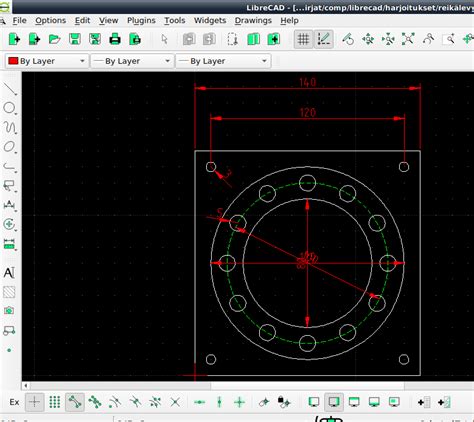The height and width of the screenshot is (422, 474).
Task: Select the Line tool in left toolbar
Action: [10, 88]
